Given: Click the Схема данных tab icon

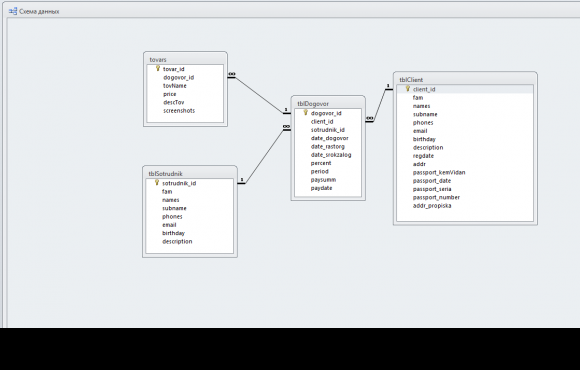Looking at the screenshot, I should click(x=13, y=11).
